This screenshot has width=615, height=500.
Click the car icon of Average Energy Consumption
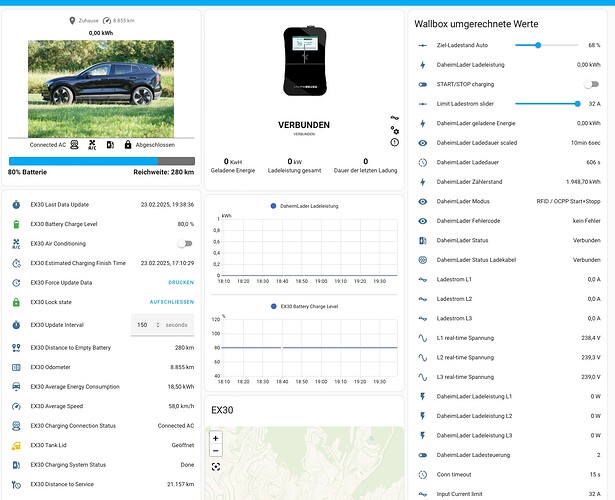[16, 386]
